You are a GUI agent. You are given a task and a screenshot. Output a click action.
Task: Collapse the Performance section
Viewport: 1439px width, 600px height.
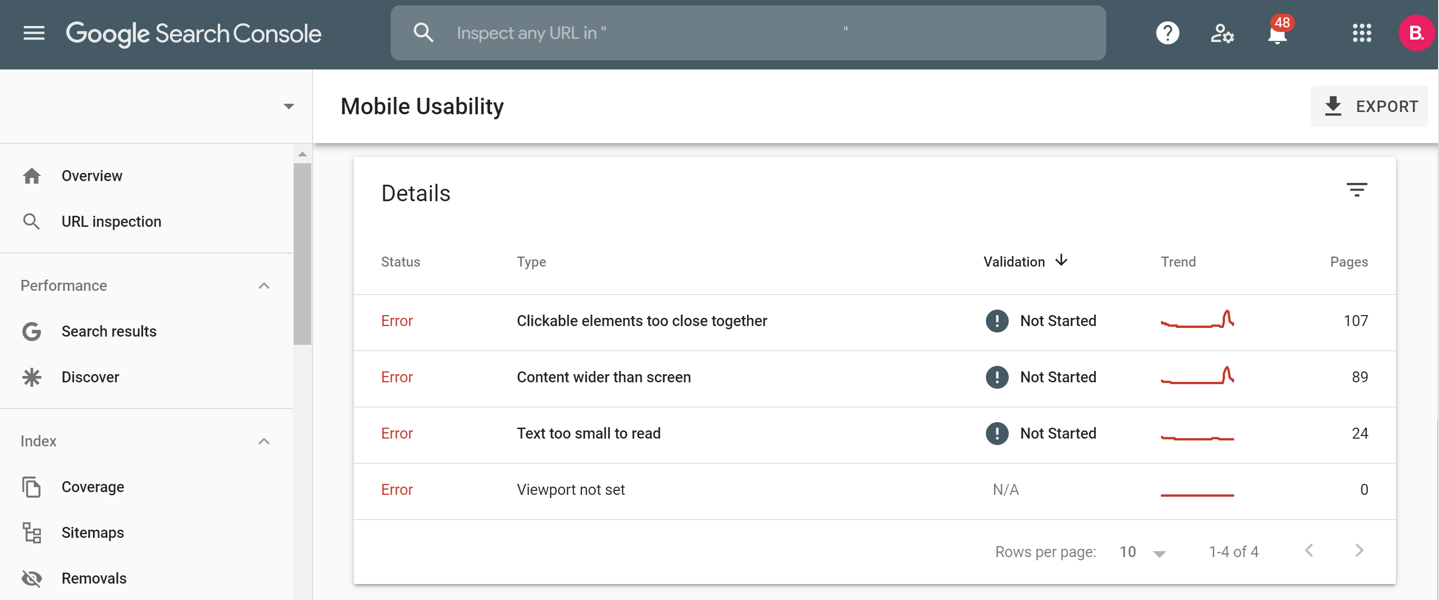pos(263,285)
